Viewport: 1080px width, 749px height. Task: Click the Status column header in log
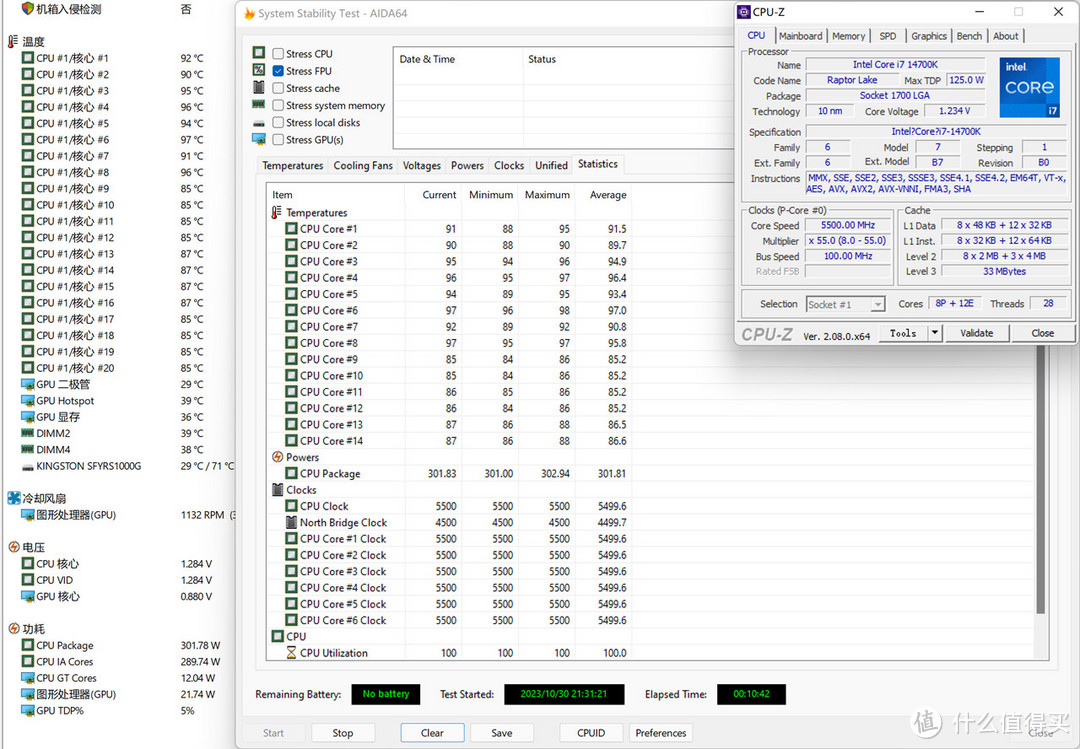541,59
